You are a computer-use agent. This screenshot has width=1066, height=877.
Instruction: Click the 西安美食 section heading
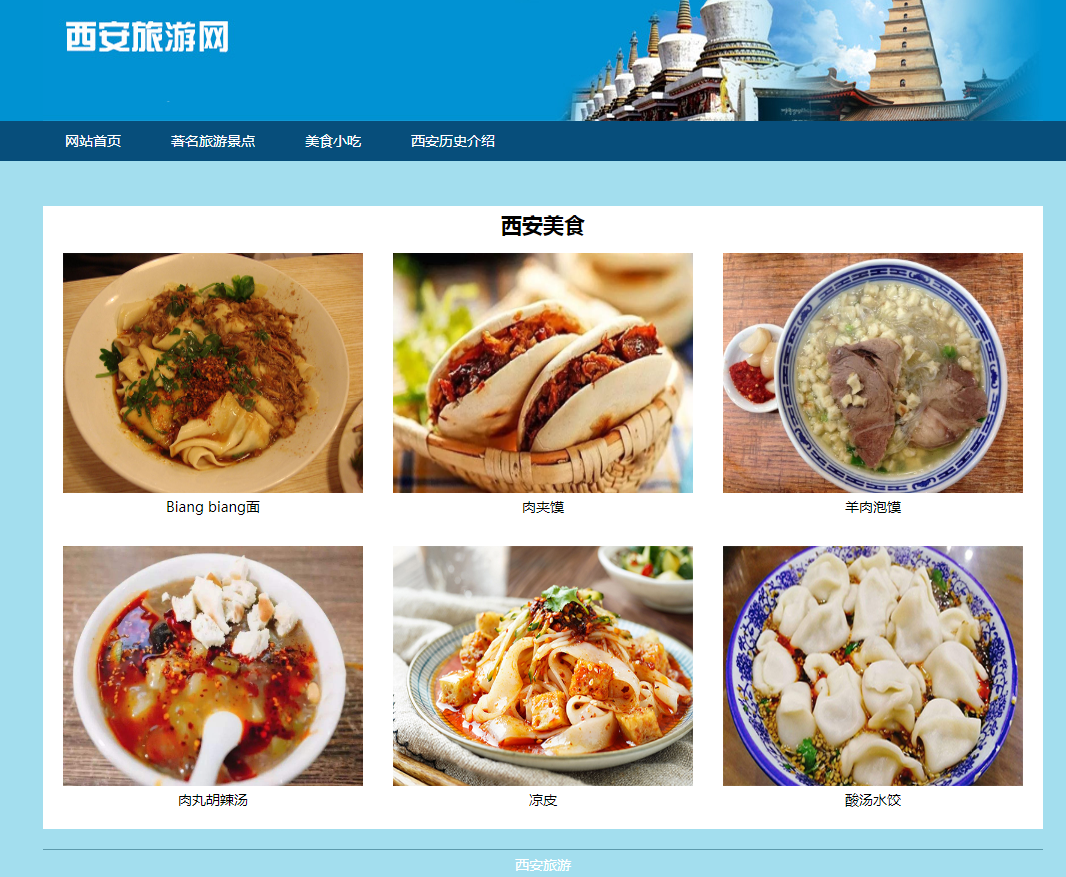click(543, 226)
